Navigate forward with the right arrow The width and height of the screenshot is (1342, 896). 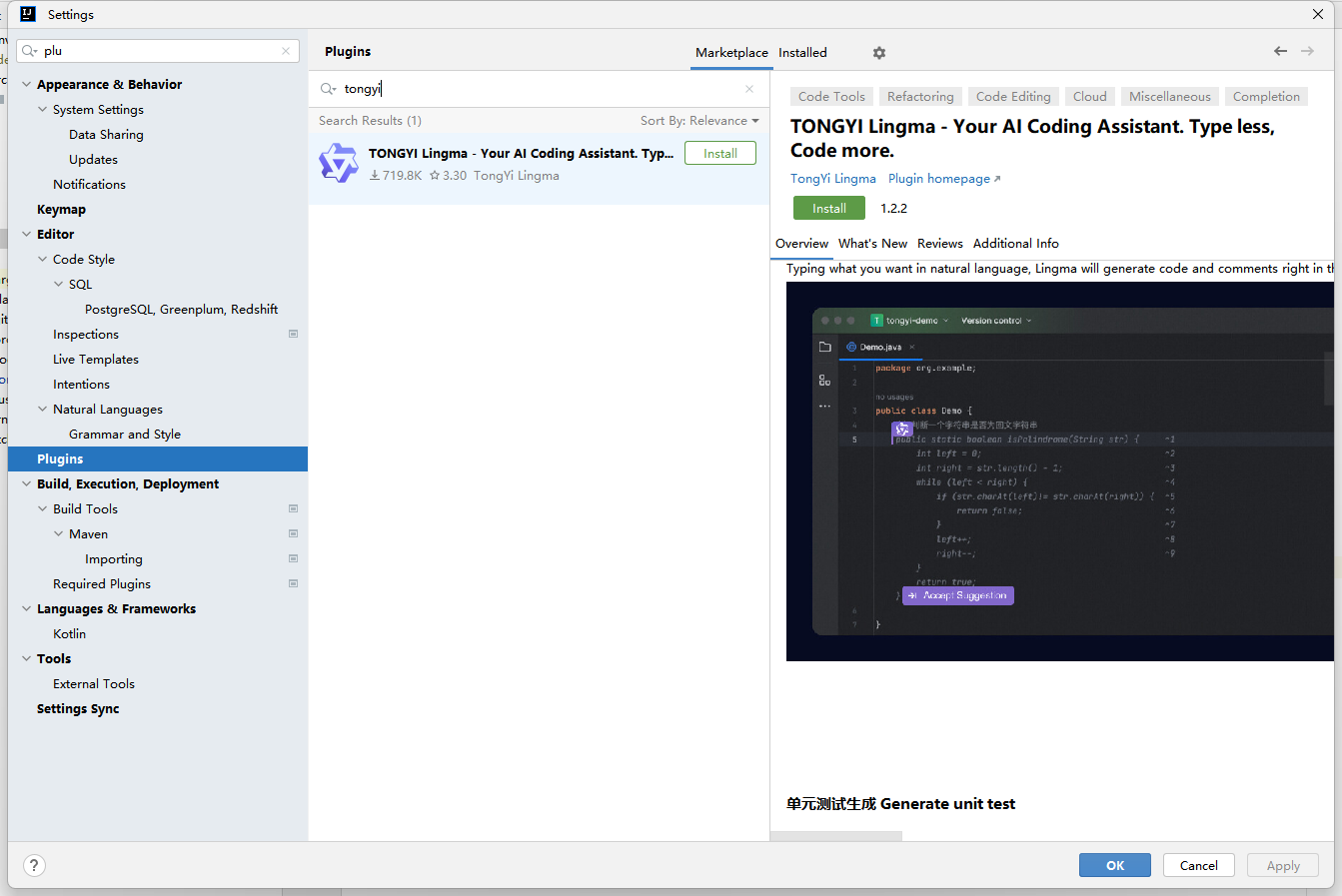(x=1307, y=51)
